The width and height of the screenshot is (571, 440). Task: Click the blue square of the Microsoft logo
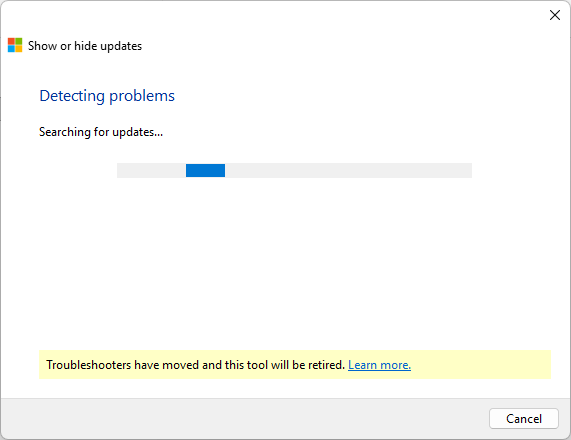pos(11,49)
